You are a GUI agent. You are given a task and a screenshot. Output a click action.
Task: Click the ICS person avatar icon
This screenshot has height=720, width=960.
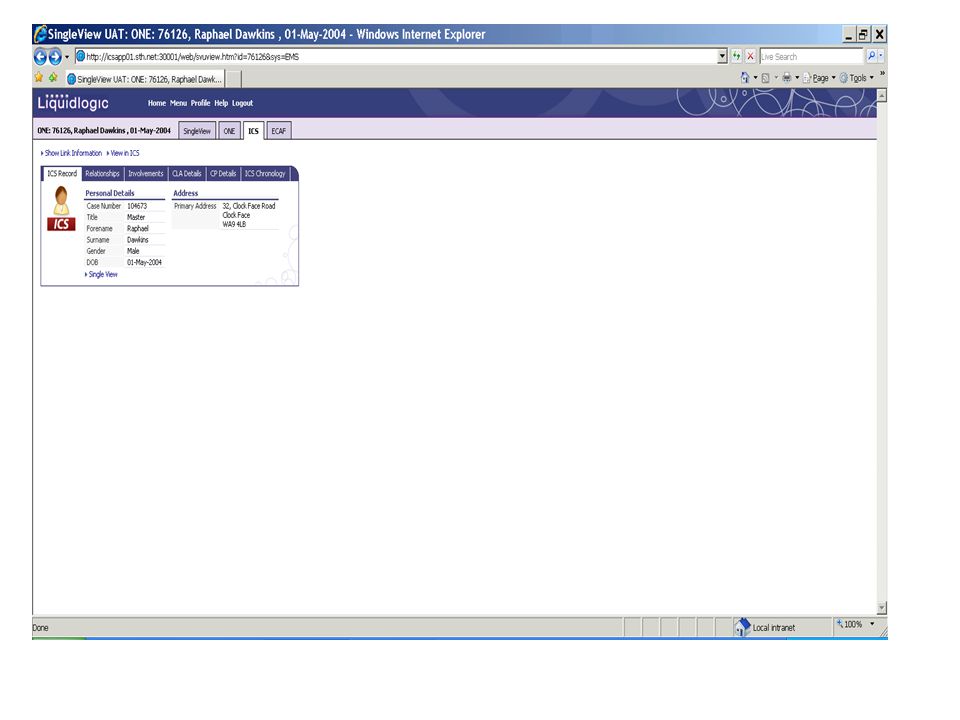(61, 209)
